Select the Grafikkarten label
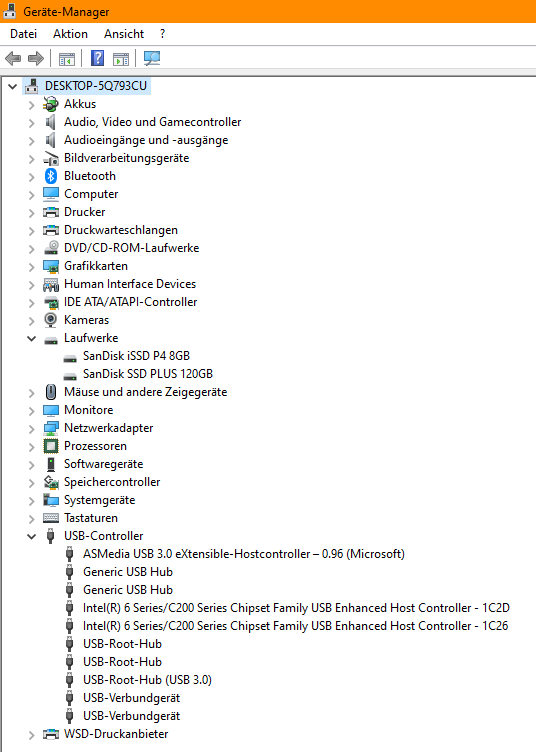The image size is (536, 752). [96, 266]
